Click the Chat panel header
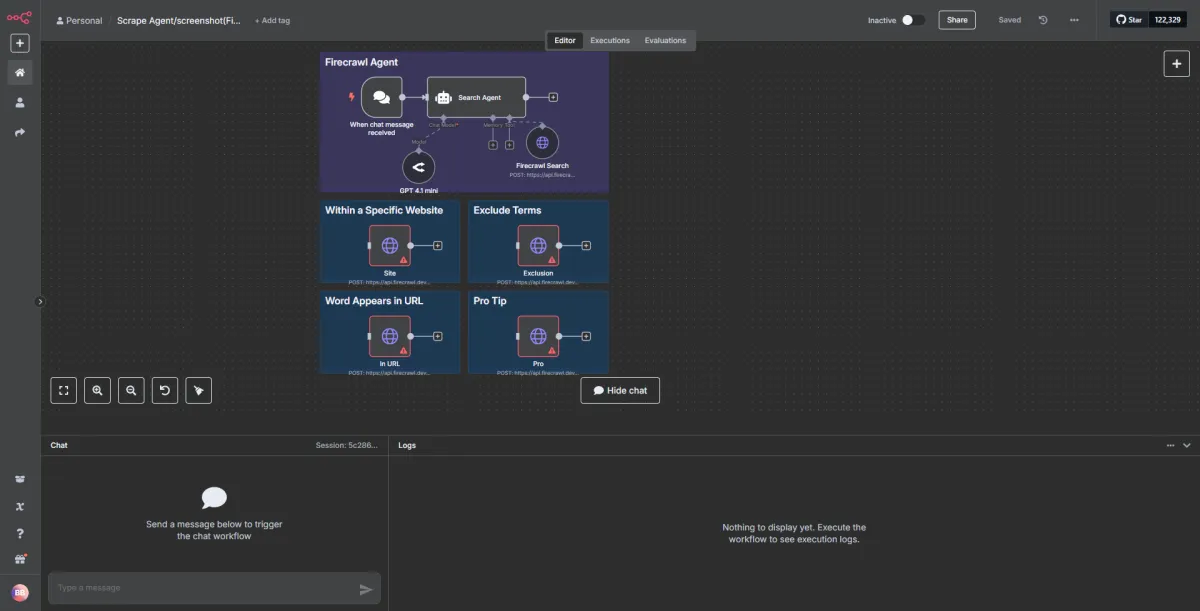Image resolution: width=1200 pixels, height=611 pixels. click(59, 445)
